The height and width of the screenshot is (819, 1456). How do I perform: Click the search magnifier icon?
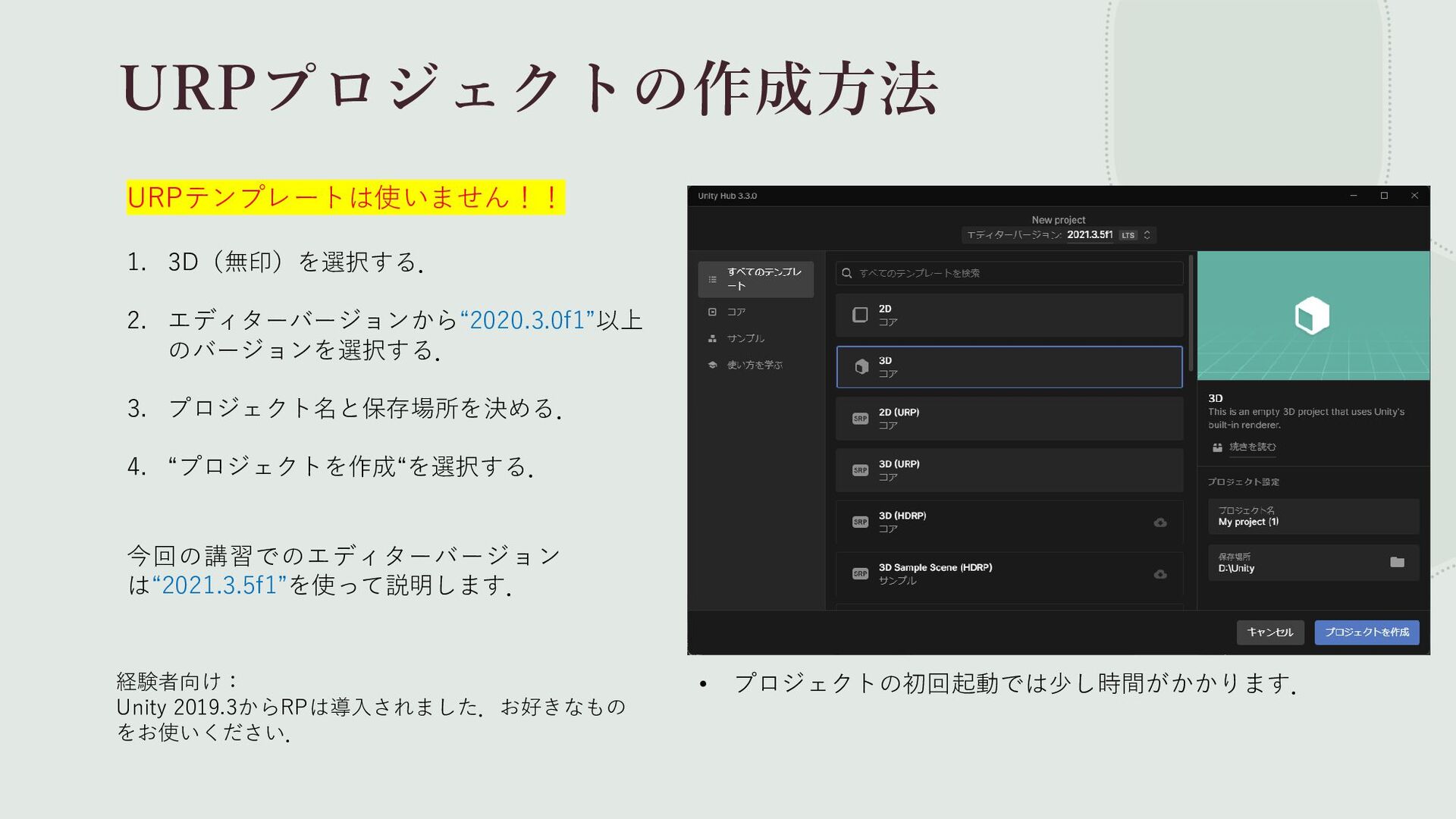(847, 273)
